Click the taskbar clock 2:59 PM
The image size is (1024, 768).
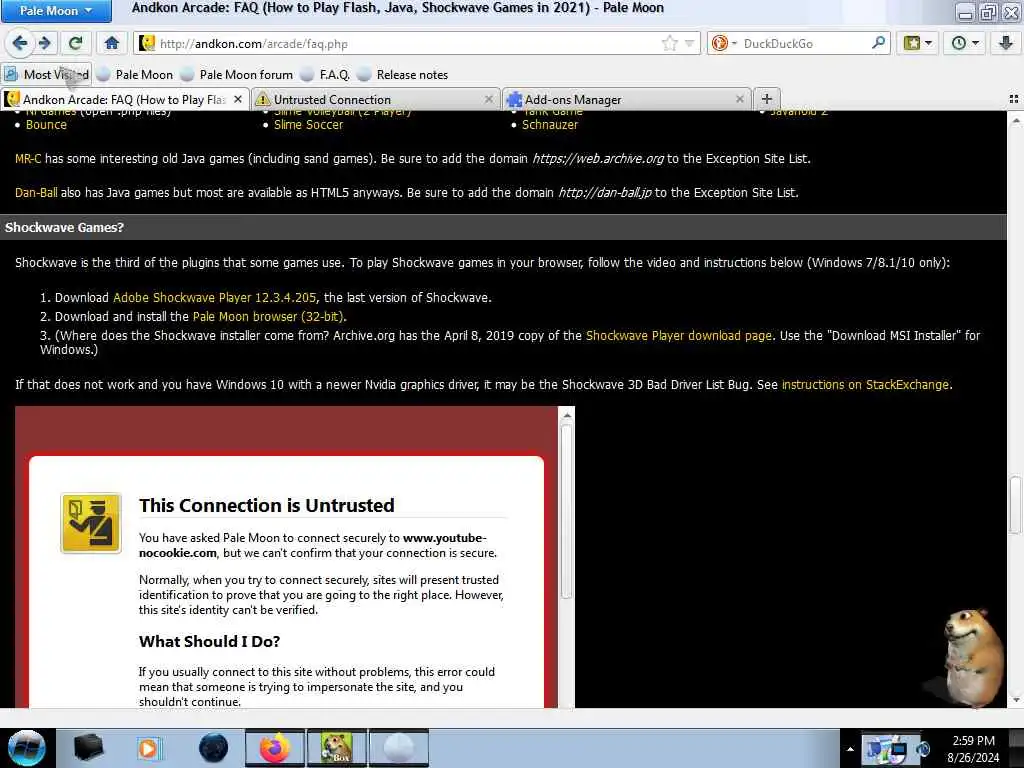[973, 749]
